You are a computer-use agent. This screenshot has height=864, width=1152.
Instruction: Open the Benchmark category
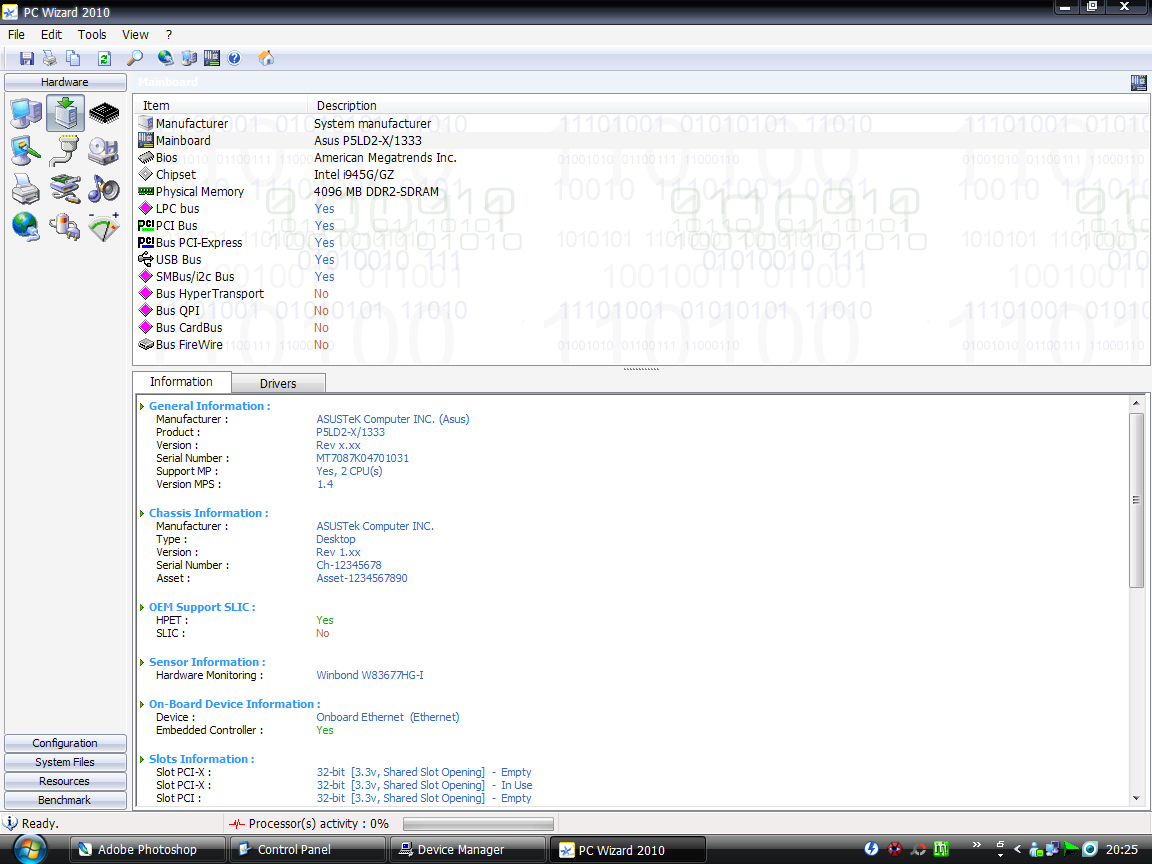coord(65,801)
